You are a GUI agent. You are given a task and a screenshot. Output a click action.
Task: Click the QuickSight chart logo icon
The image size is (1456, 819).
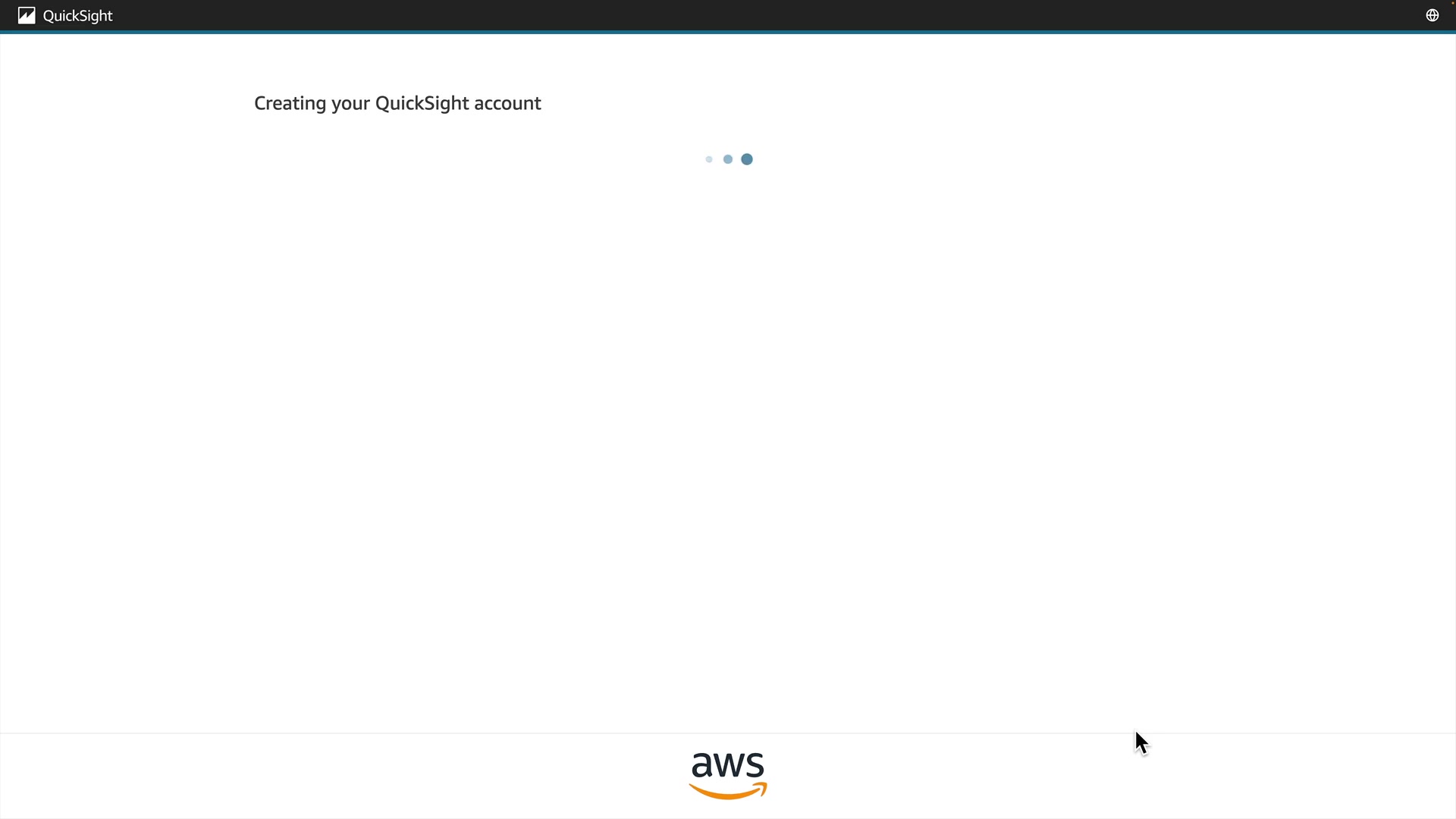click(27, 16)
